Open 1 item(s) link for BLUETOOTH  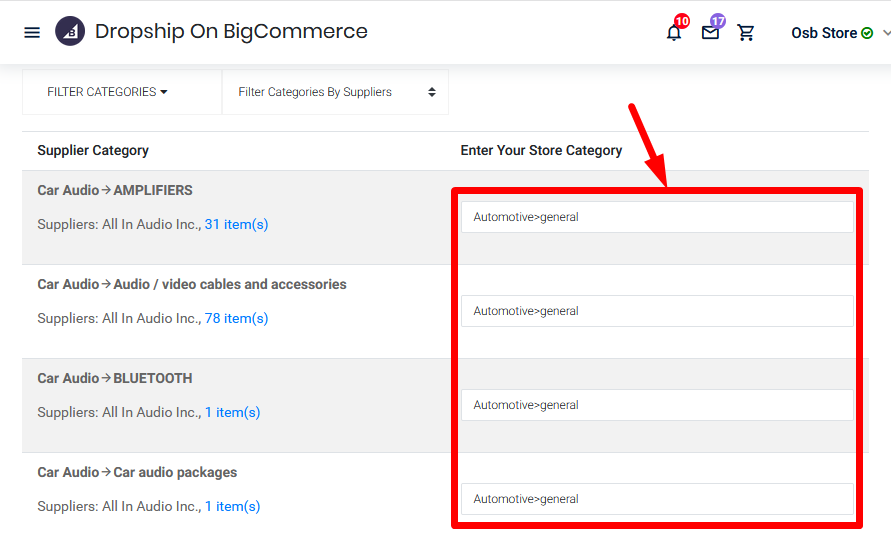click(x=232, y=412)
